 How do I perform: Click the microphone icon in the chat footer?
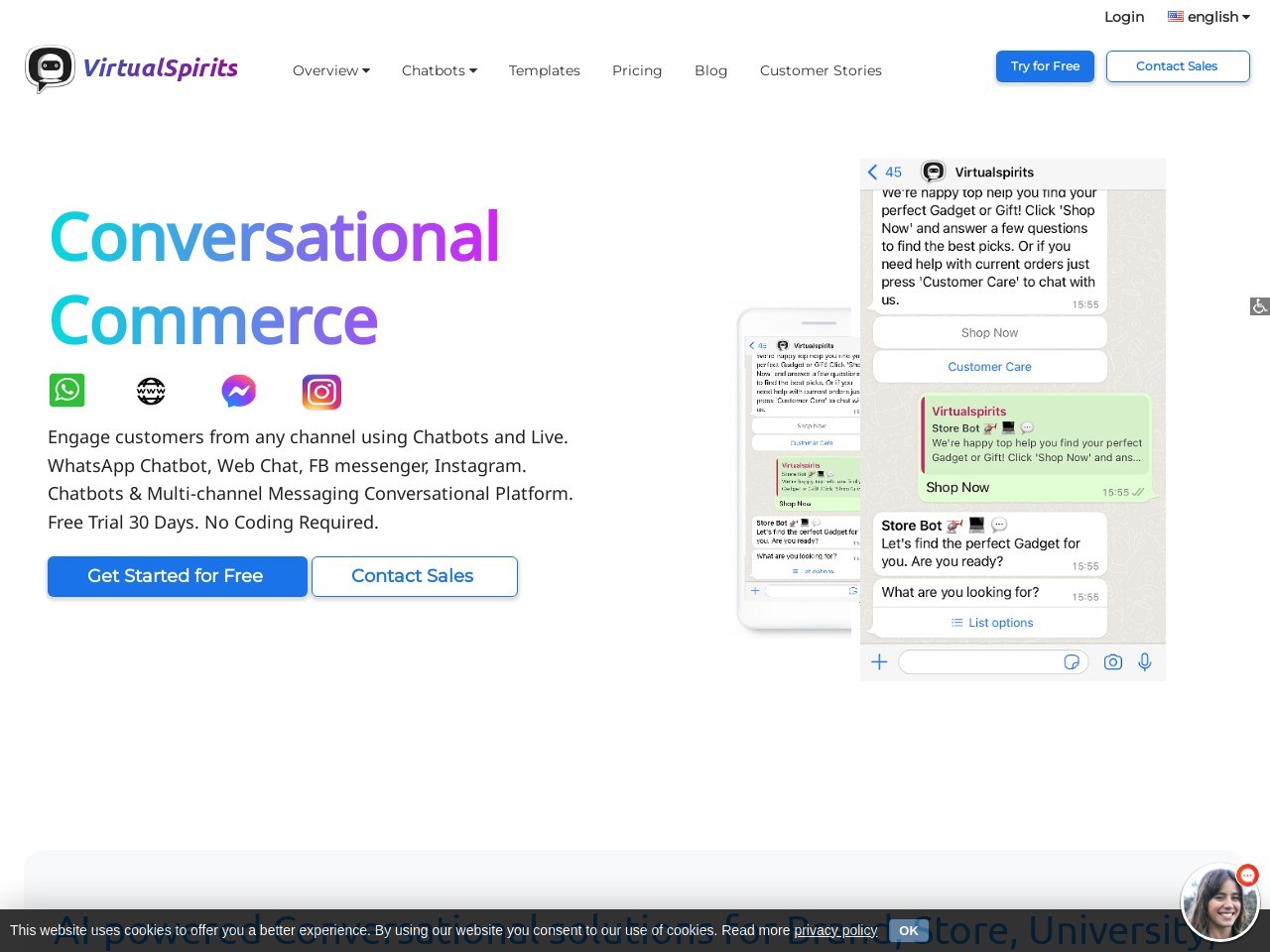click(x=1145, y=661)
